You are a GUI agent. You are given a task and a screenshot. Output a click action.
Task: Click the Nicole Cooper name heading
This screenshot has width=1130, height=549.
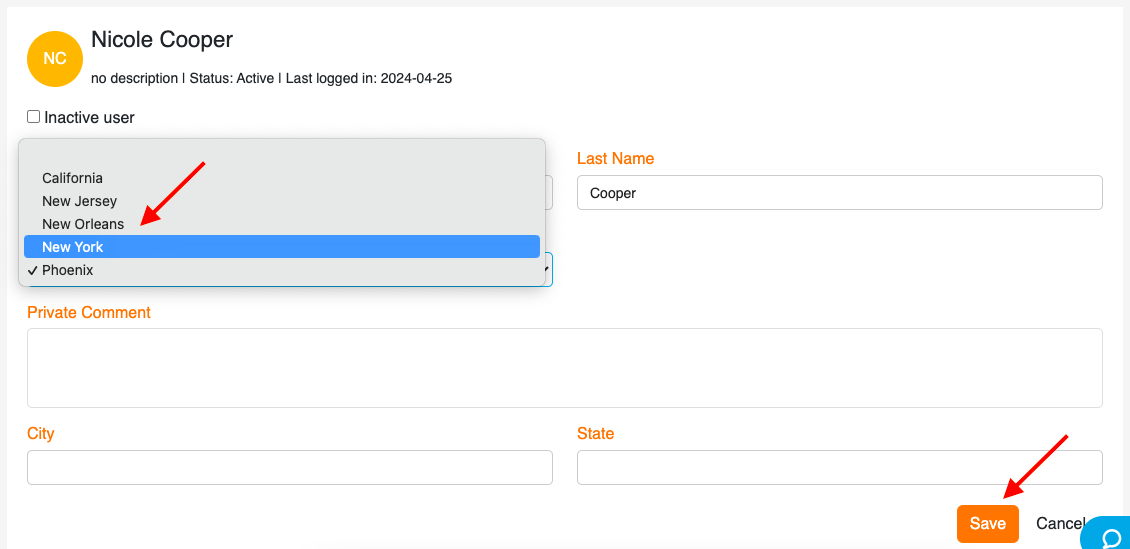pyautogui.click(x=162, y=40)
